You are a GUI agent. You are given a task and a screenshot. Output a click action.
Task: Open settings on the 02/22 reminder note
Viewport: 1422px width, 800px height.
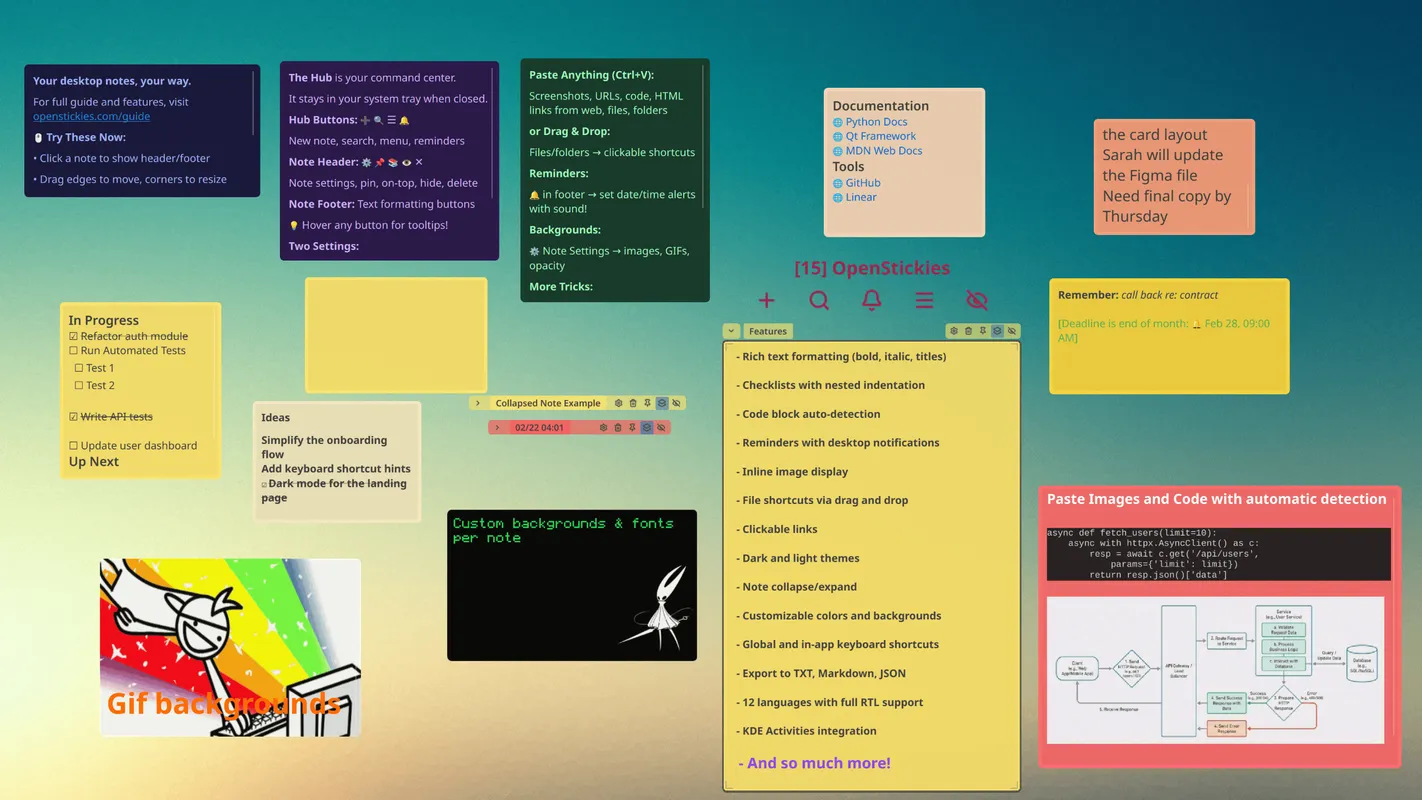[603, 427]
